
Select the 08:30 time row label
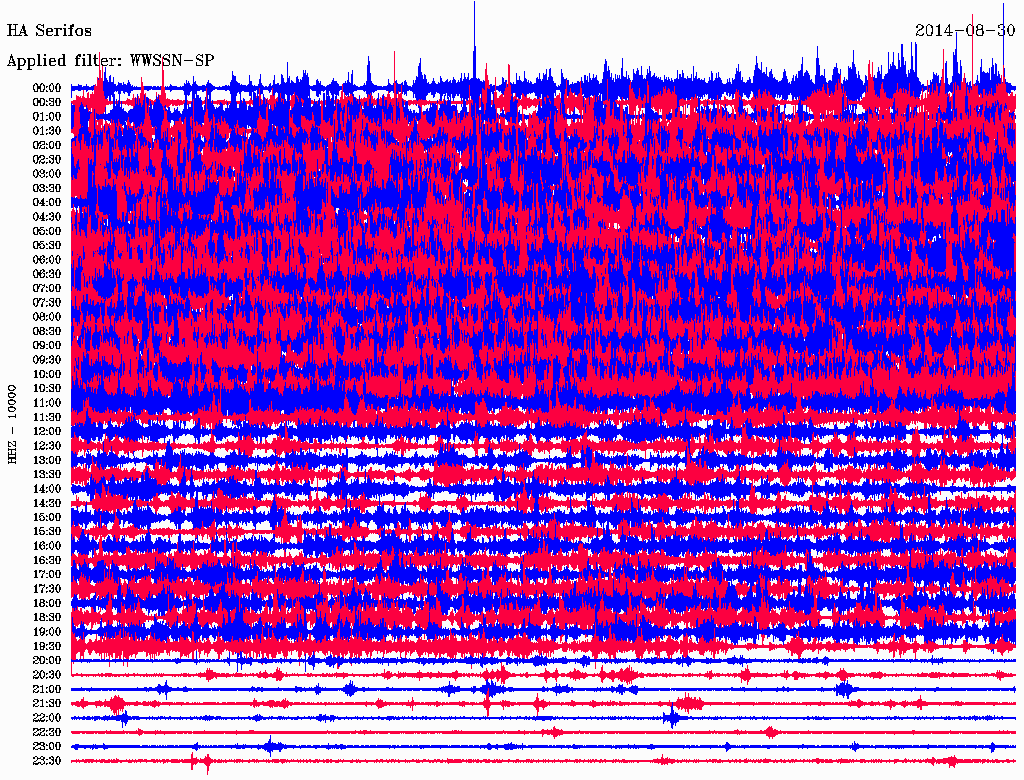click(47, 331)
